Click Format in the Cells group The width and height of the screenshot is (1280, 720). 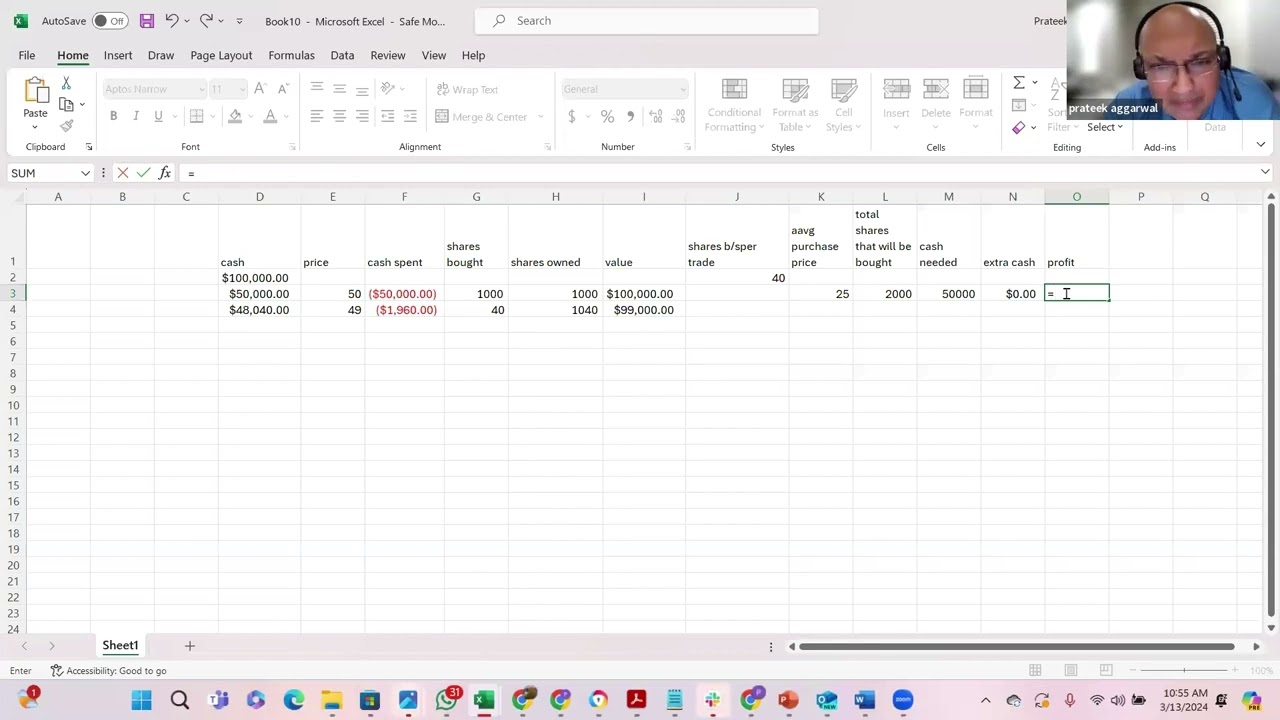click(x=976, y=105)
